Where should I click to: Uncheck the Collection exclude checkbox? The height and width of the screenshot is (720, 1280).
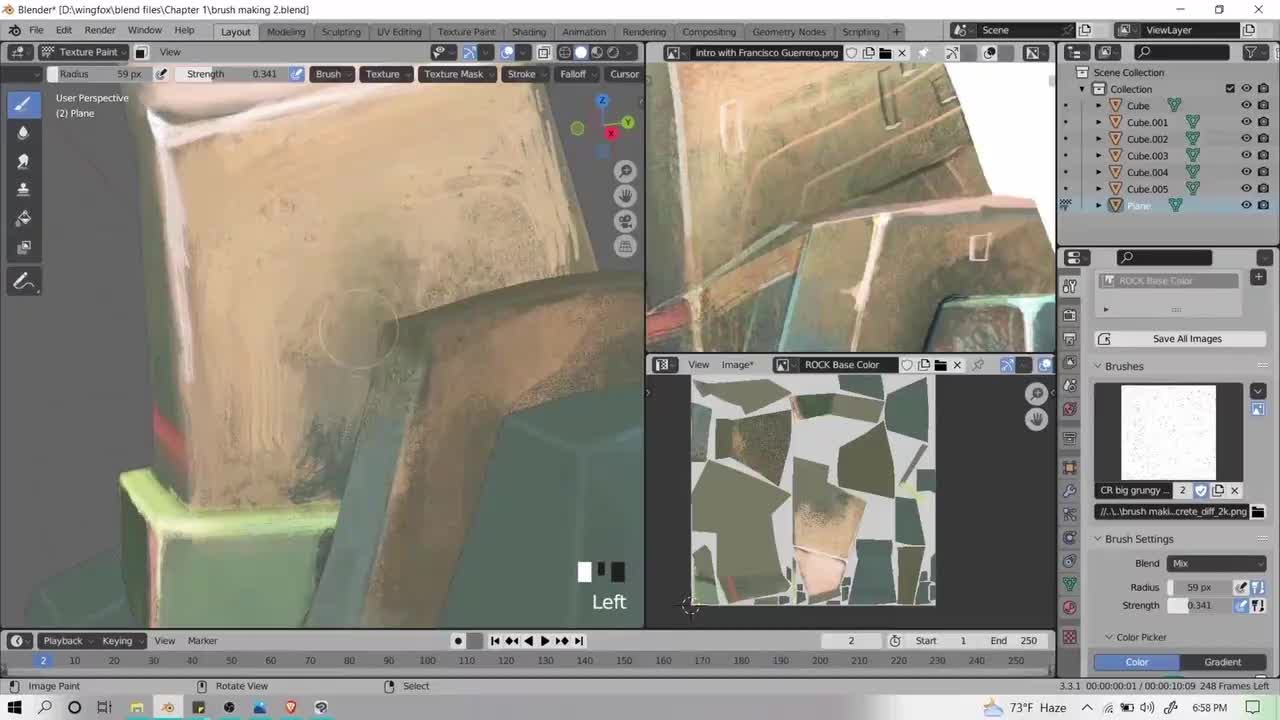click(1230, 89)
